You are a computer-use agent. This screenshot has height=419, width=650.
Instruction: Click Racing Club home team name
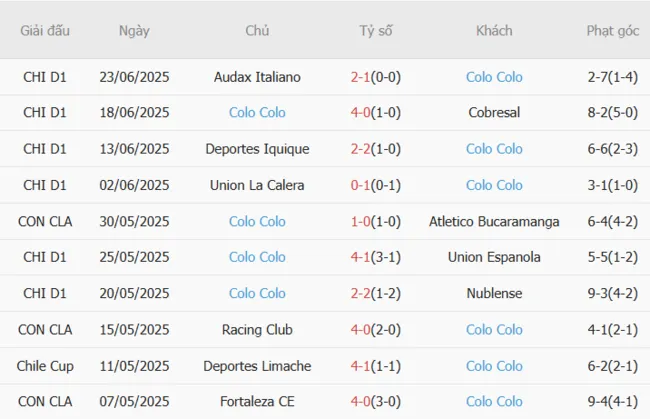[257, 329]
